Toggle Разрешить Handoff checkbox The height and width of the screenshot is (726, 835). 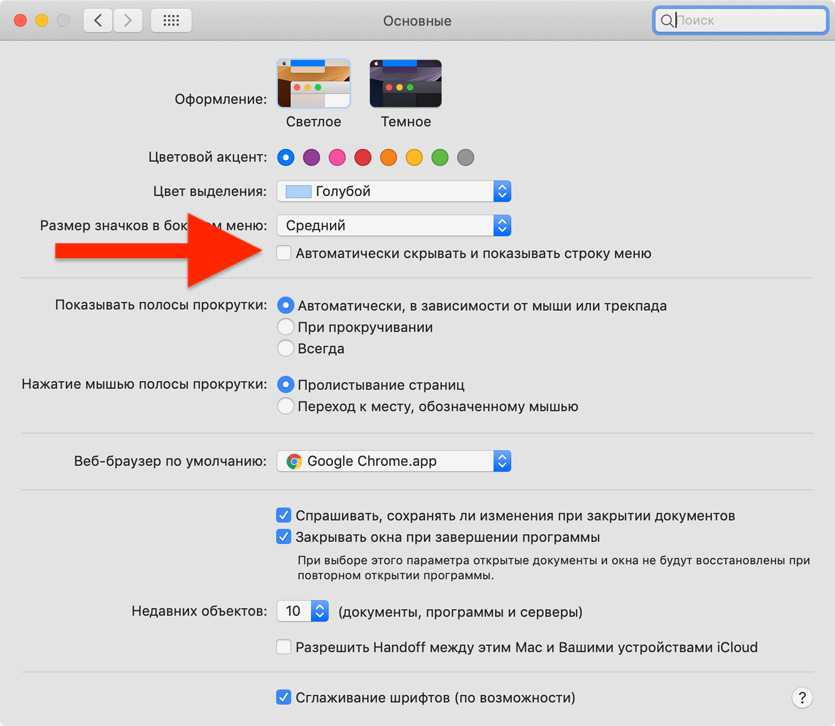pos(283,647)
